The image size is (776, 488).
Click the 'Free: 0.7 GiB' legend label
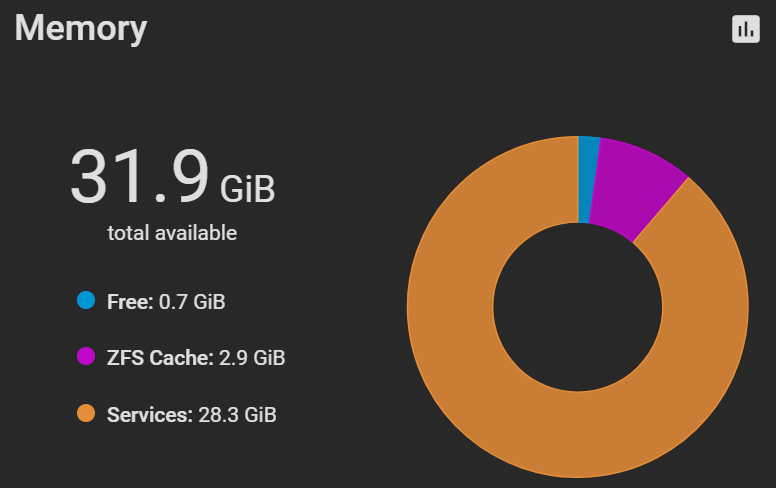(166, 301)
